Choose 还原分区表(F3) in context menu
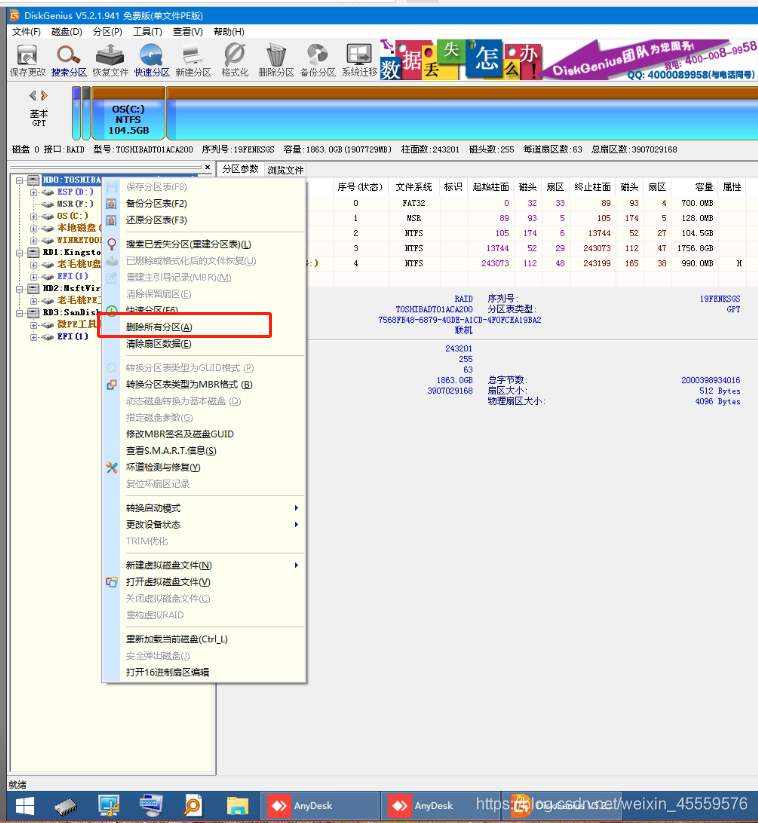758x823 pixels. [x=204, y=220]
